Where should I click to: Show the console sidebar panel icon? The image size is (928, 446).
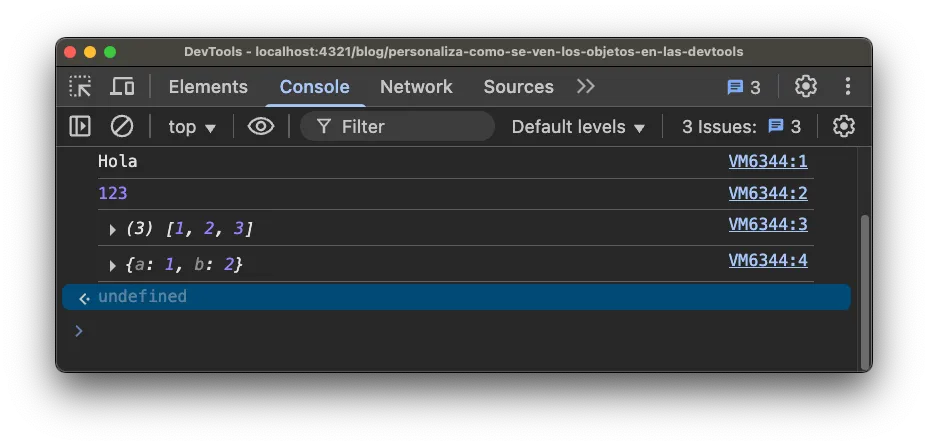coord(80,127)
